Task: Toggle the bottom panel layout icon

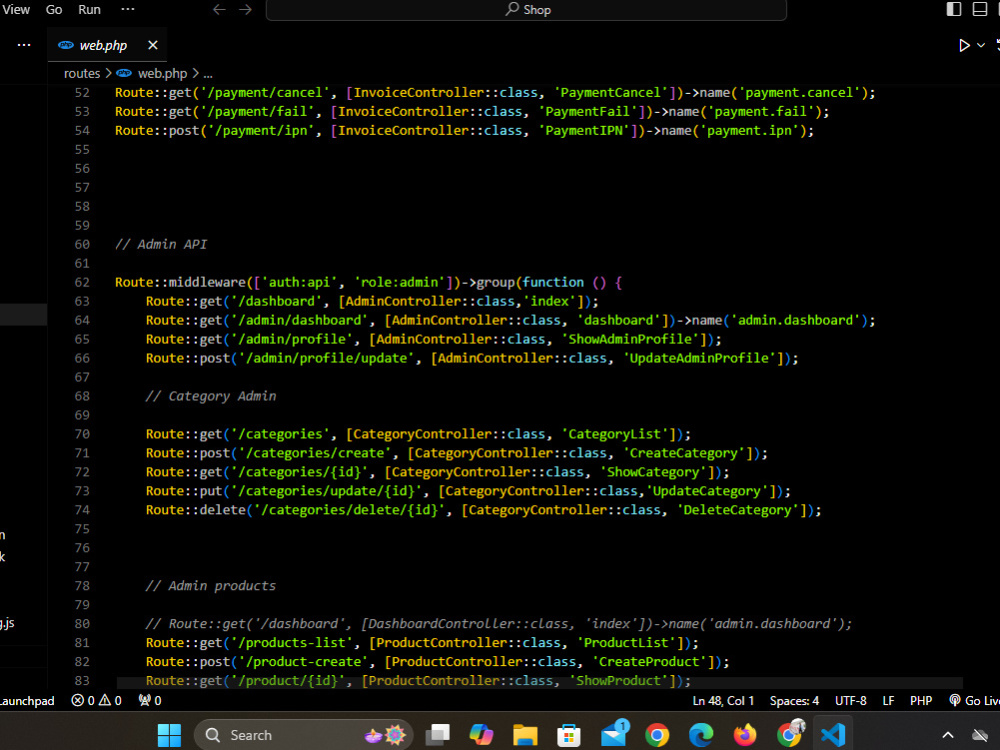Action: coord(980,9)
